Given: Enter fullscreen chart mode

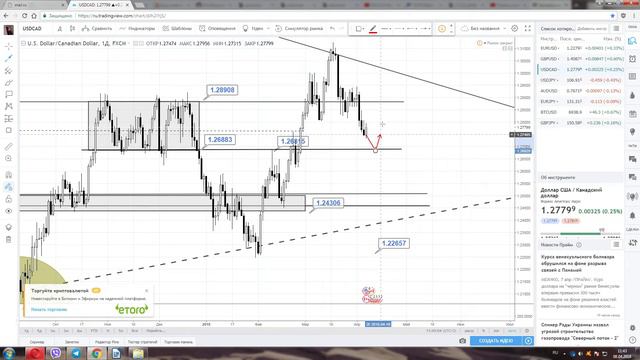Looking at the screenshot, I should (x=528, y=29).
